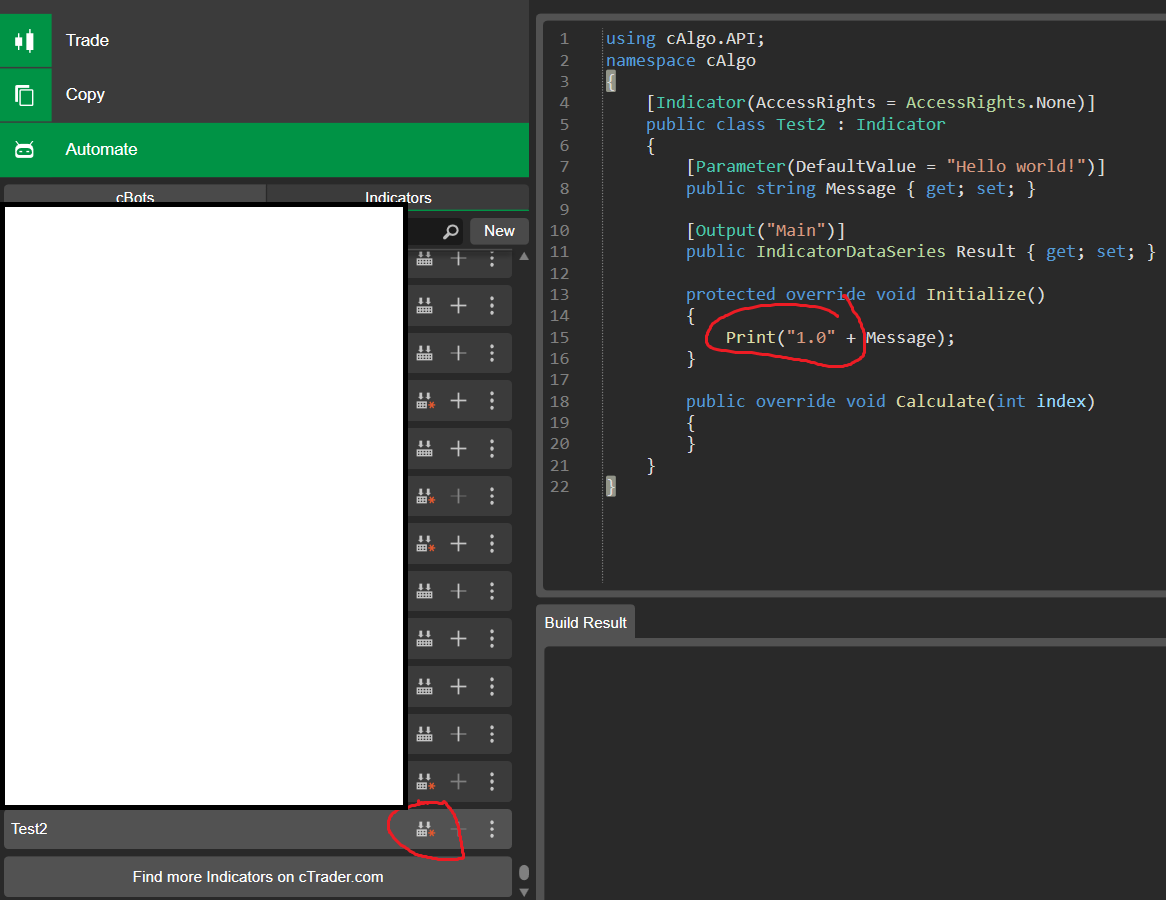Viewport: 1166px width, 900px height.
Task: Create a new indicator with New button
Action: pos(499,231)
